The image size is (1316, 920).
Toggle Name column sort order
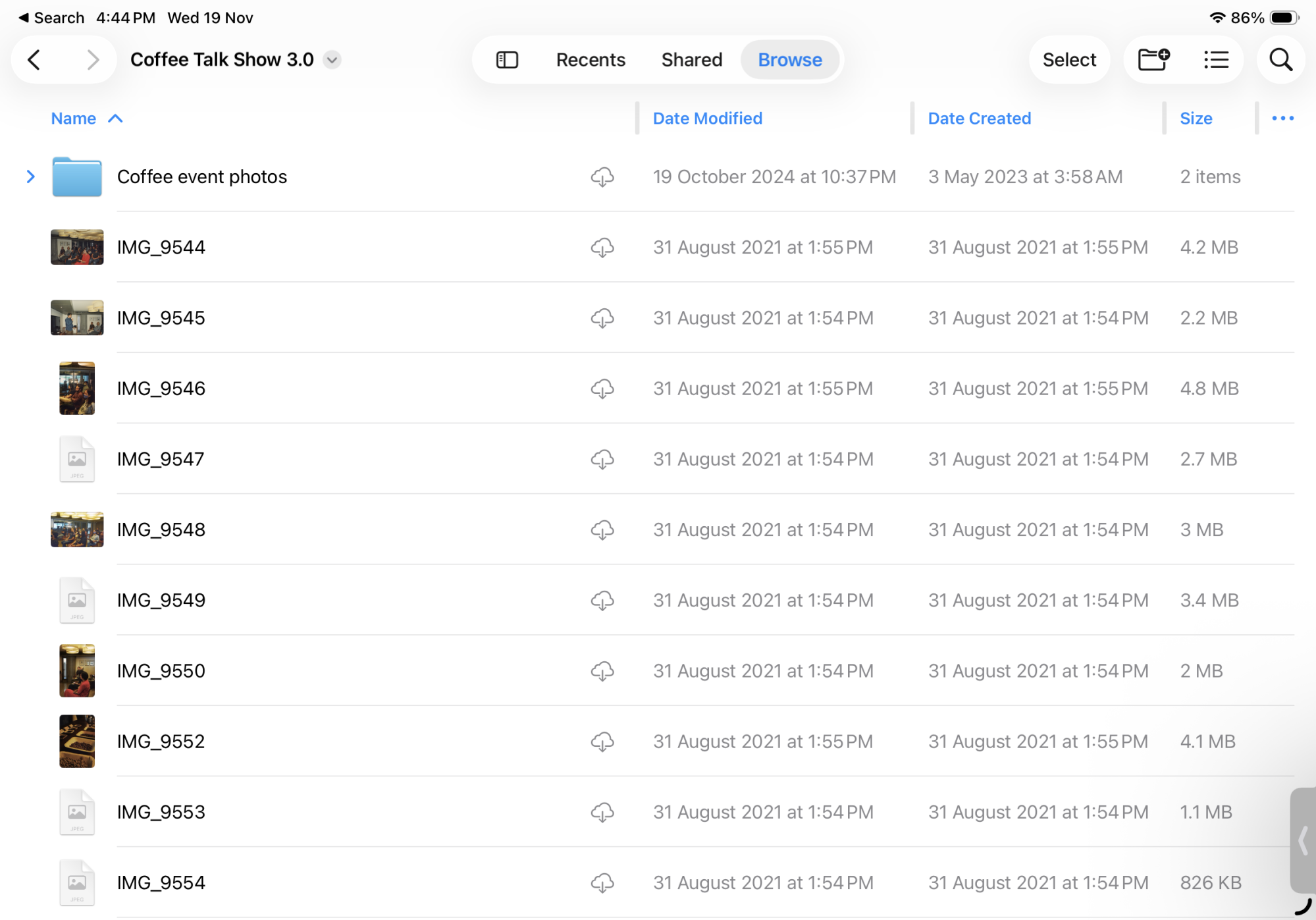coord(87,119)
